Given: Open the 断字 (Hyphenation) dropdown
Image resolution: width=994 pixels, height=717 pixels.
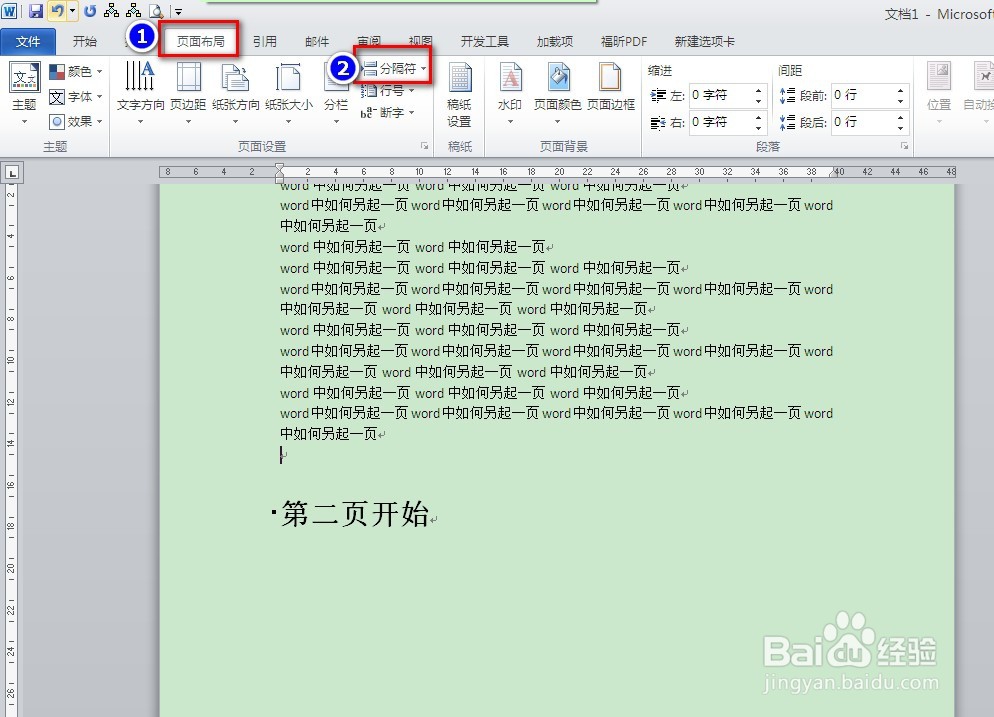Looking at the screenshot, I should click(x=390, y=113).
